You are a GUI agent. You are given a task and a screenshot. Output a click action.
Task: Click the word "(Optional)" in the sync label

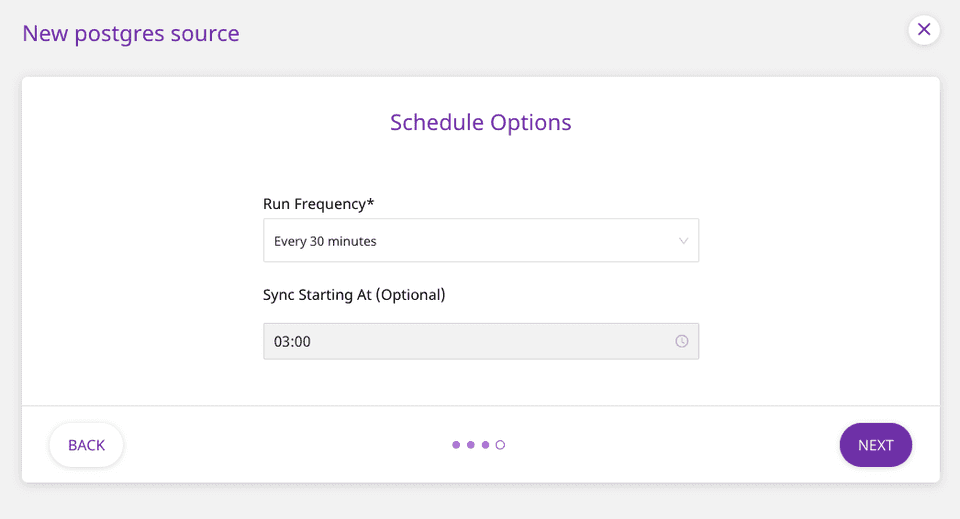pos(410,295)
